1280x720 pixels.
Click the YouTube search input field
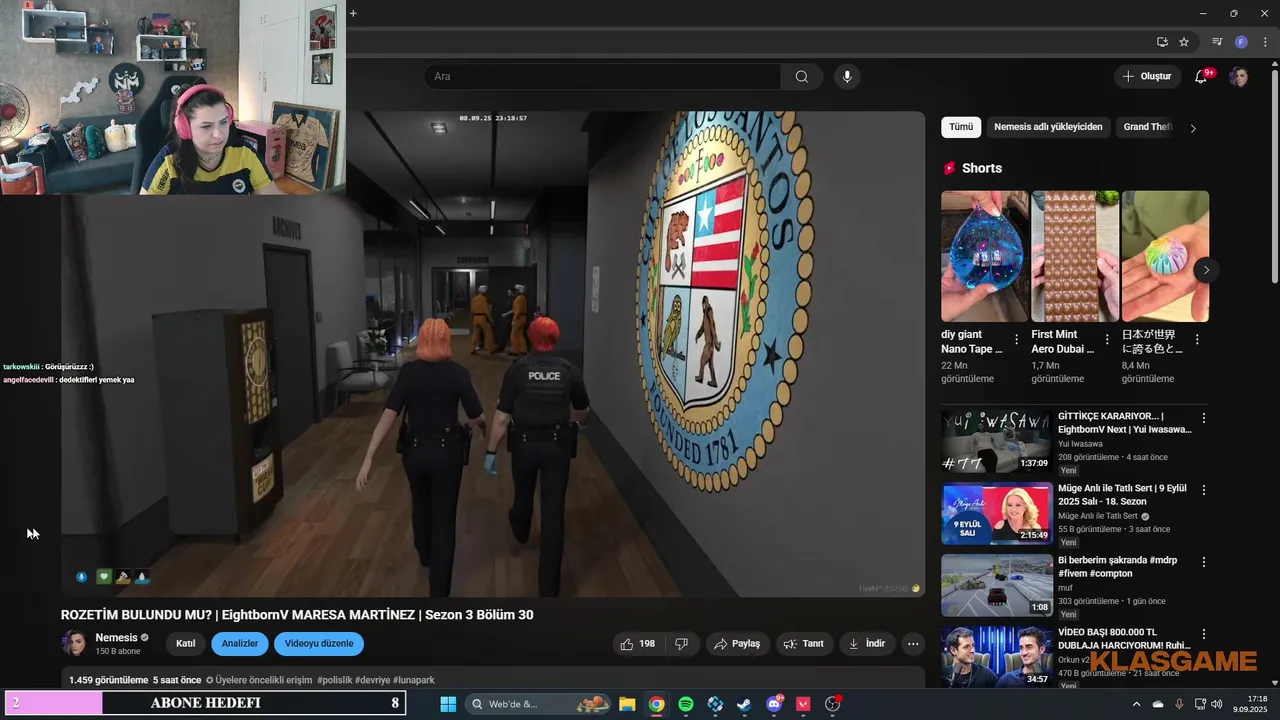coord(603,77)
